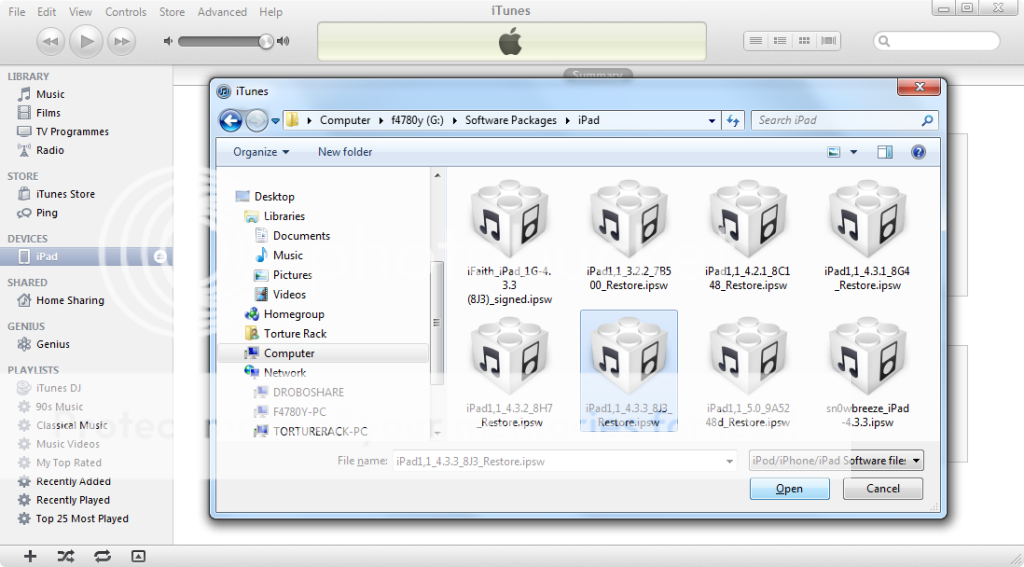
Task: Click the Next track button in iTunes
Action: tap(121, 42)
